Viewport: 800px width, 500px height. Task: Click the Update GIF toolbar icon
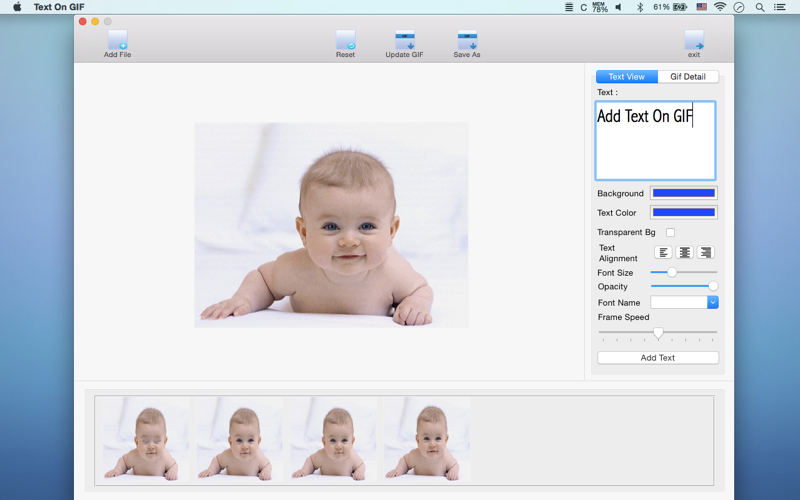coord(405,40)
